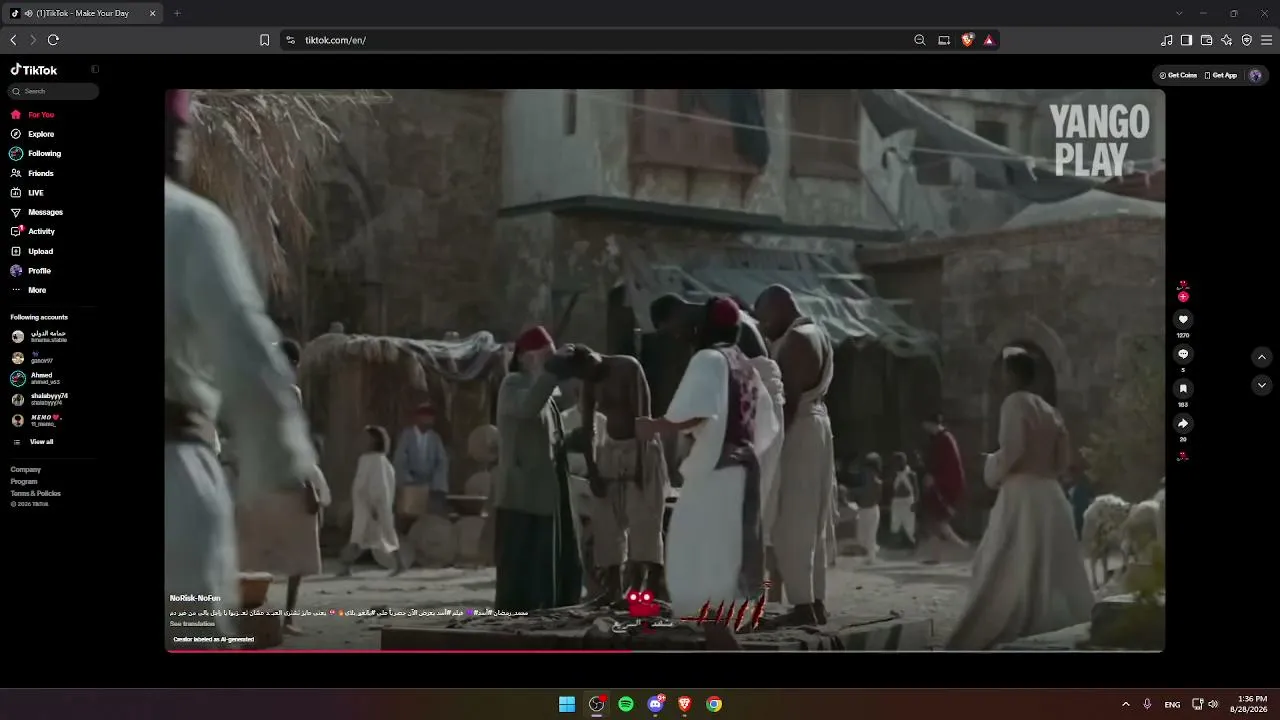Go back in browser history
Screen dimensions: 1280x720
[x=13, y=40]
